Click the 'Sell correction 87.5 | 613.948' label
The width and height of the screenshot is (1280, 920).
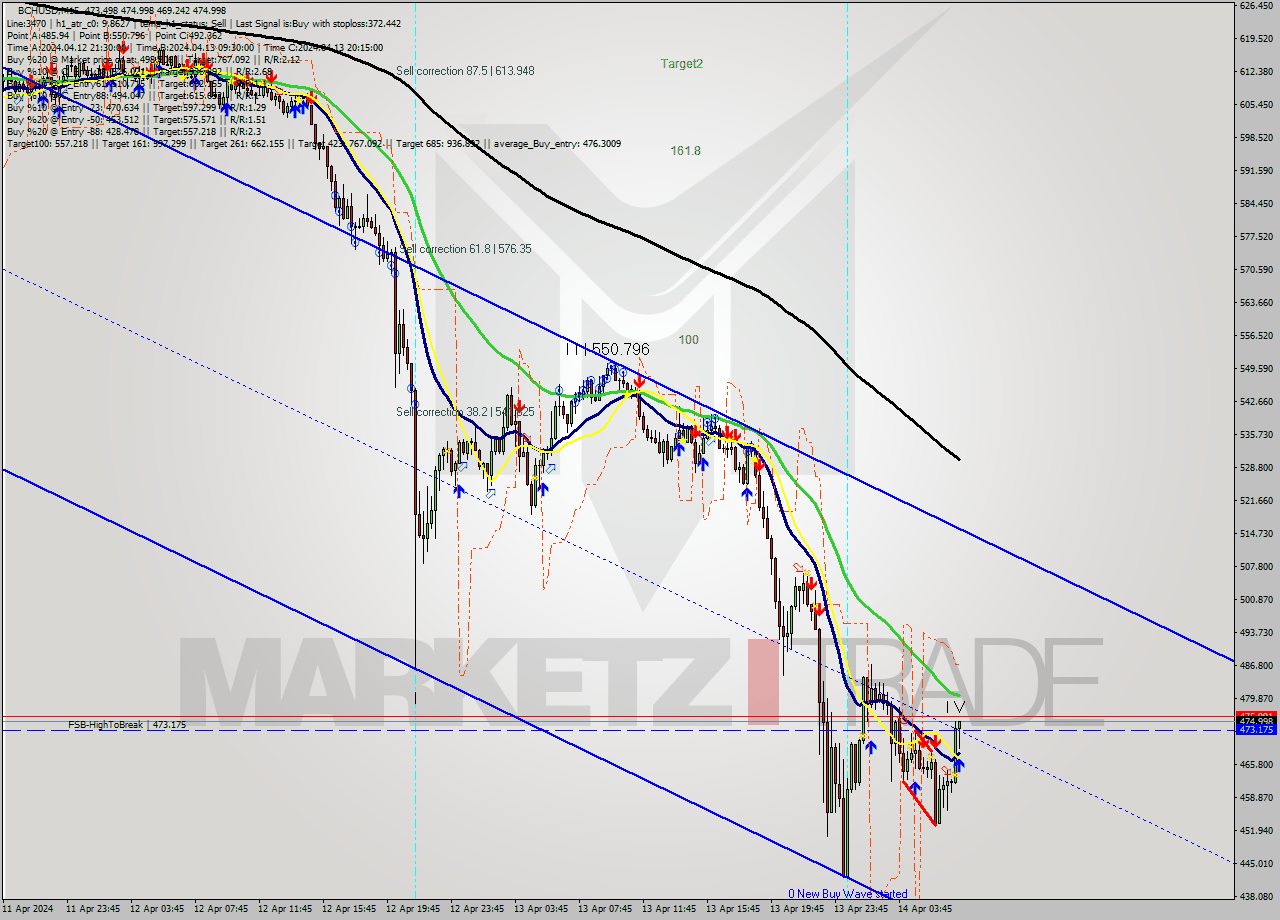click(x=465, y=71)
